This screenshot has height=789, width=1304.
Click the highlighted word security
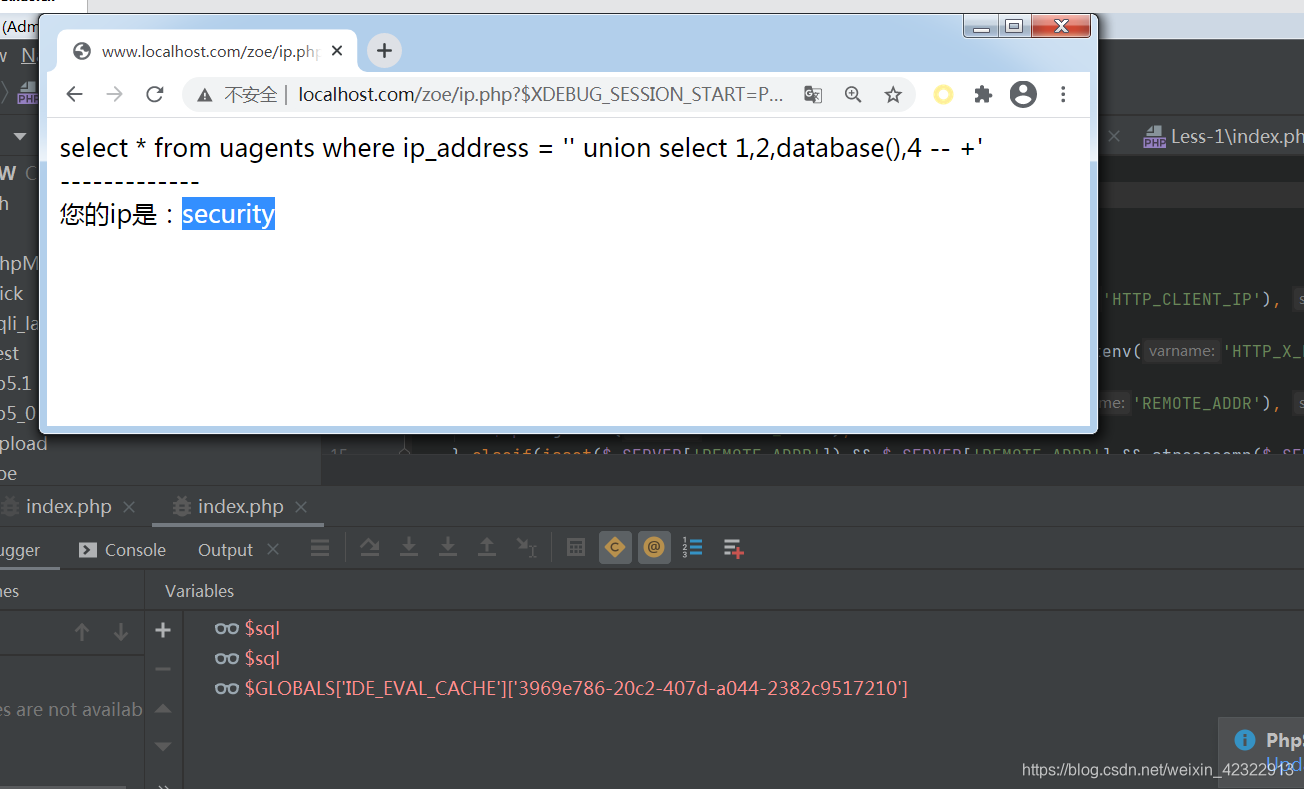click(x=228, y=214)
